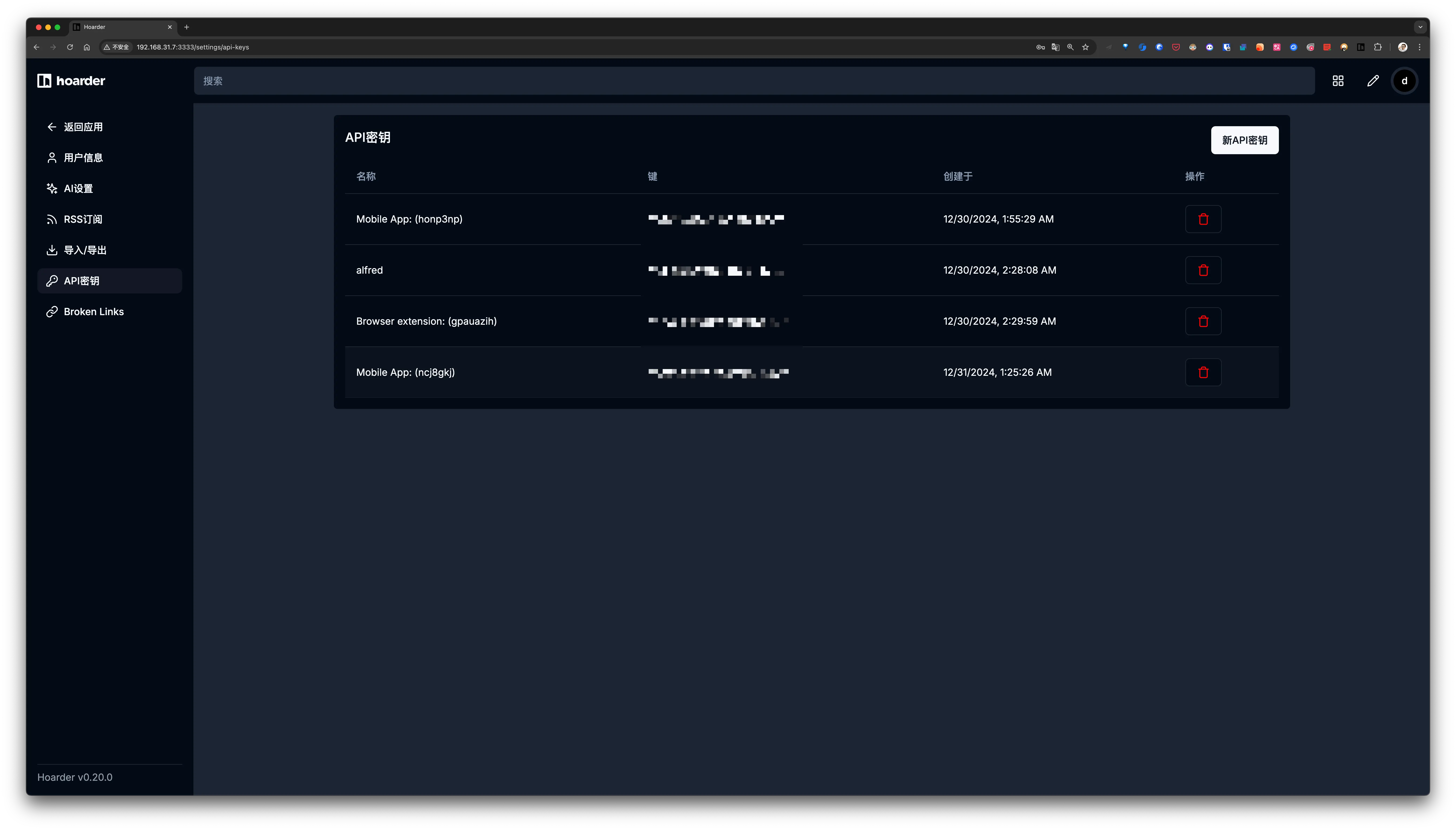Image resolution: width=1456 pixels, height=830 pixels.
Task: Open new browser tab
Action: tap(186, 27)
